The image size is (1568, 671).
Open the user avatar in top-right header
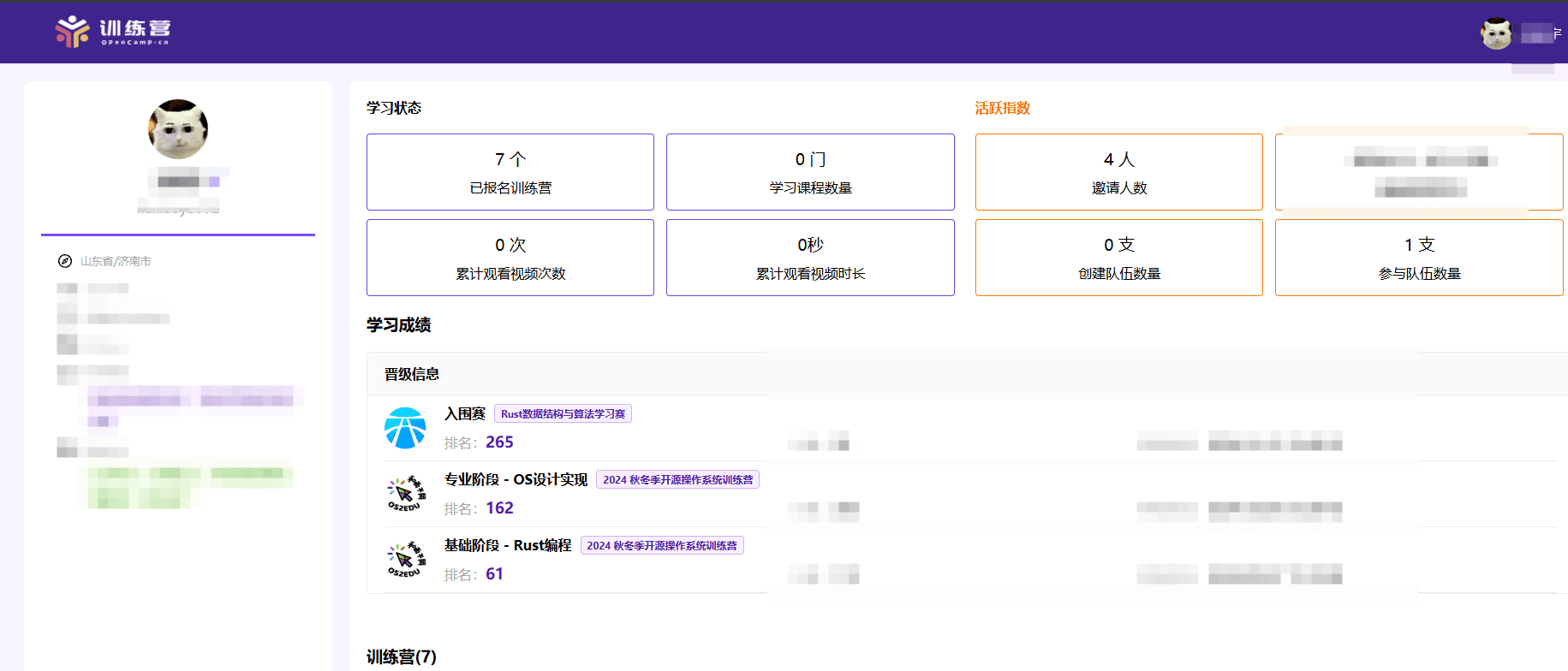pos(1496,33)
